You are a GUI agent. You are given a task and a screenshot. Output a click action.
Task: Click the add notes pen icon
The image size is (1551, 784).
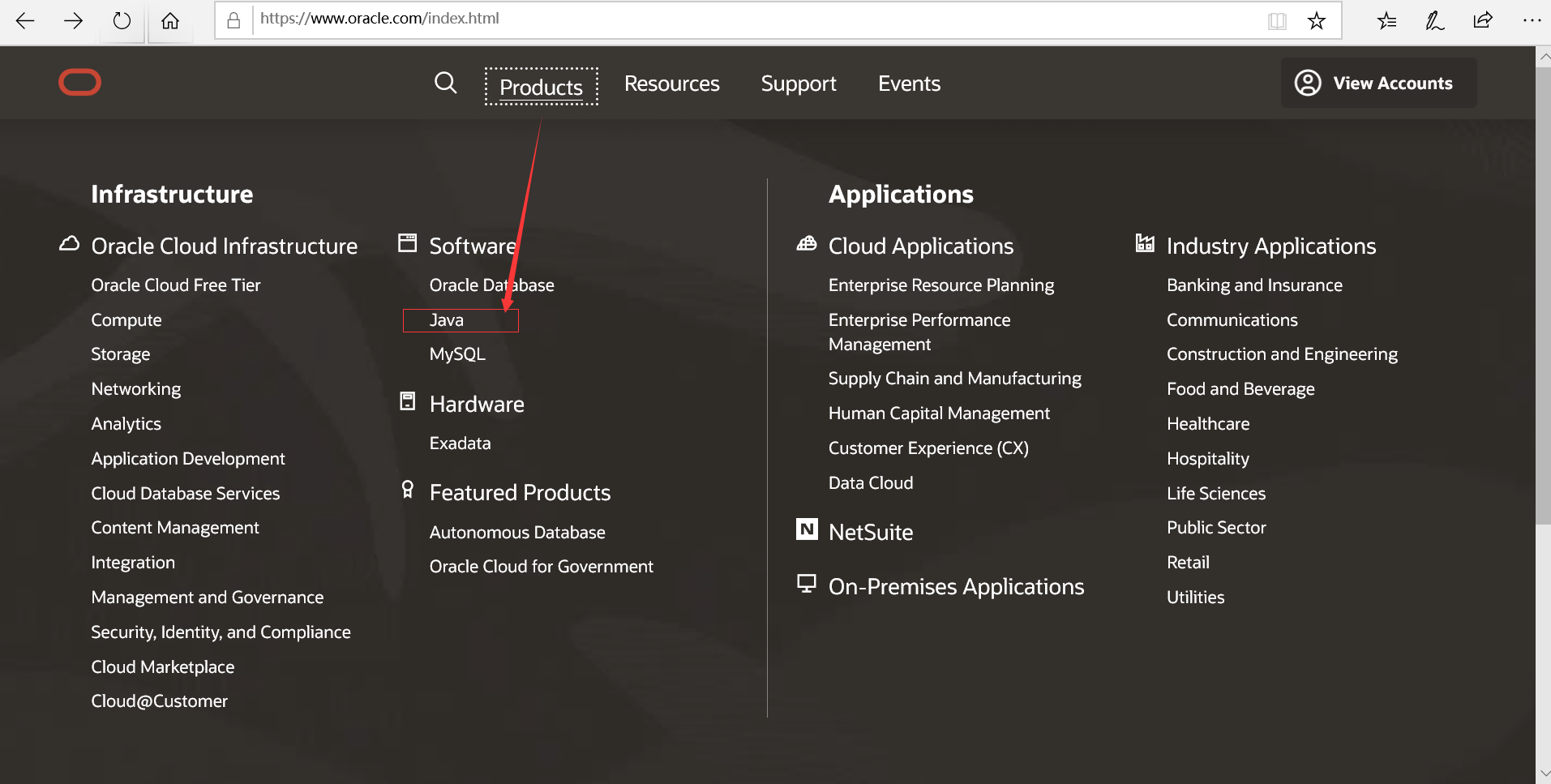coord(1434,21)
